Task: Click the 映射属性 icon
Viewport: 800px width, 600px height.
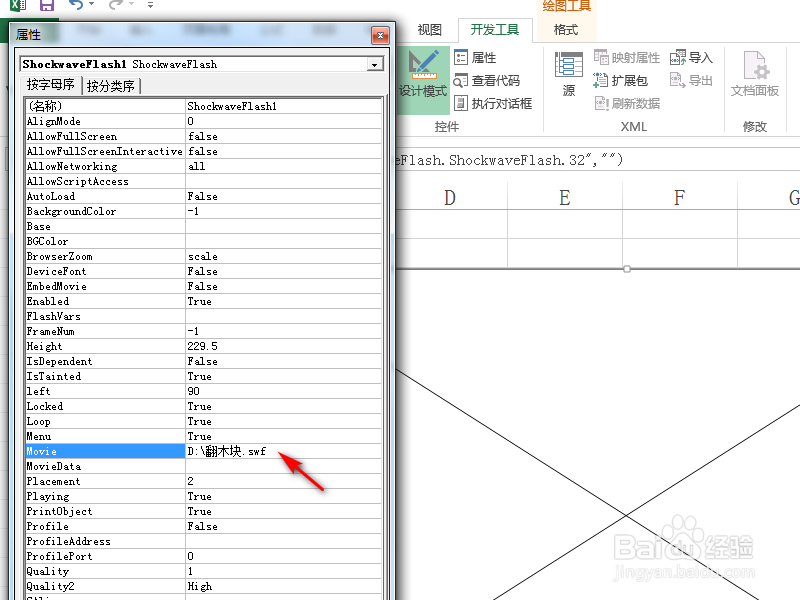Action: (627, 58)
